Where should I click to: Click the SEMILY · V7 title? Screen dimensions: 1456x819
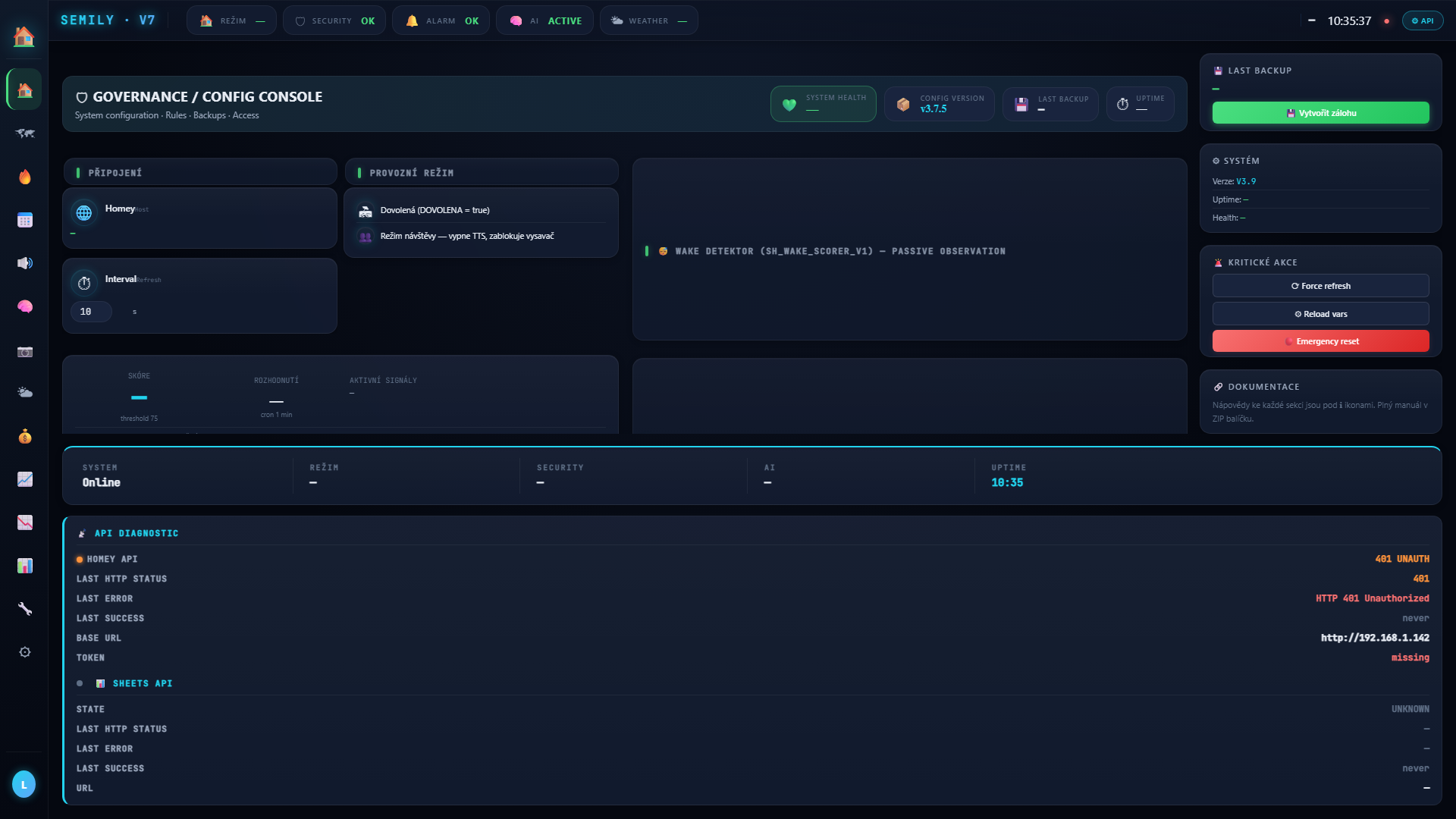pos(108,20)
